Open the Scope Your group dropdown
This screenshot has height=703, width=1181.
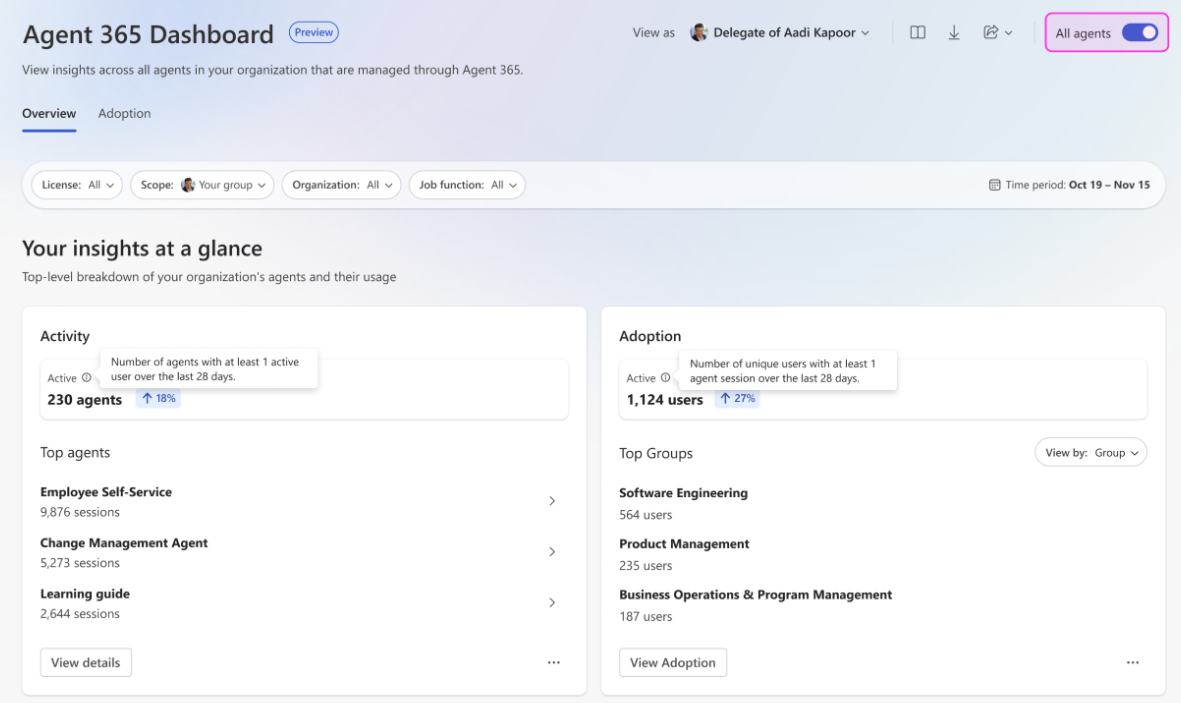[202, 185]
